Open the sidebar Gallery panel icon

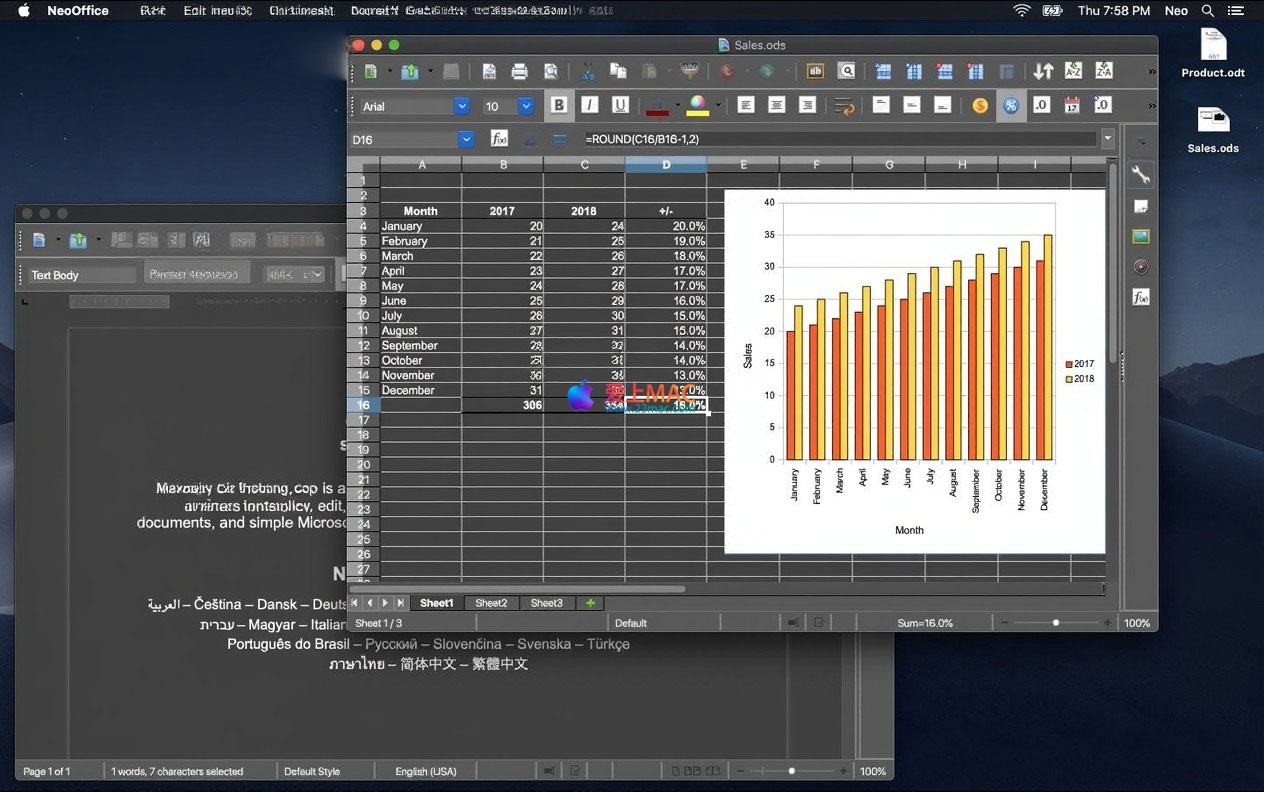[x=1140, y=237]
